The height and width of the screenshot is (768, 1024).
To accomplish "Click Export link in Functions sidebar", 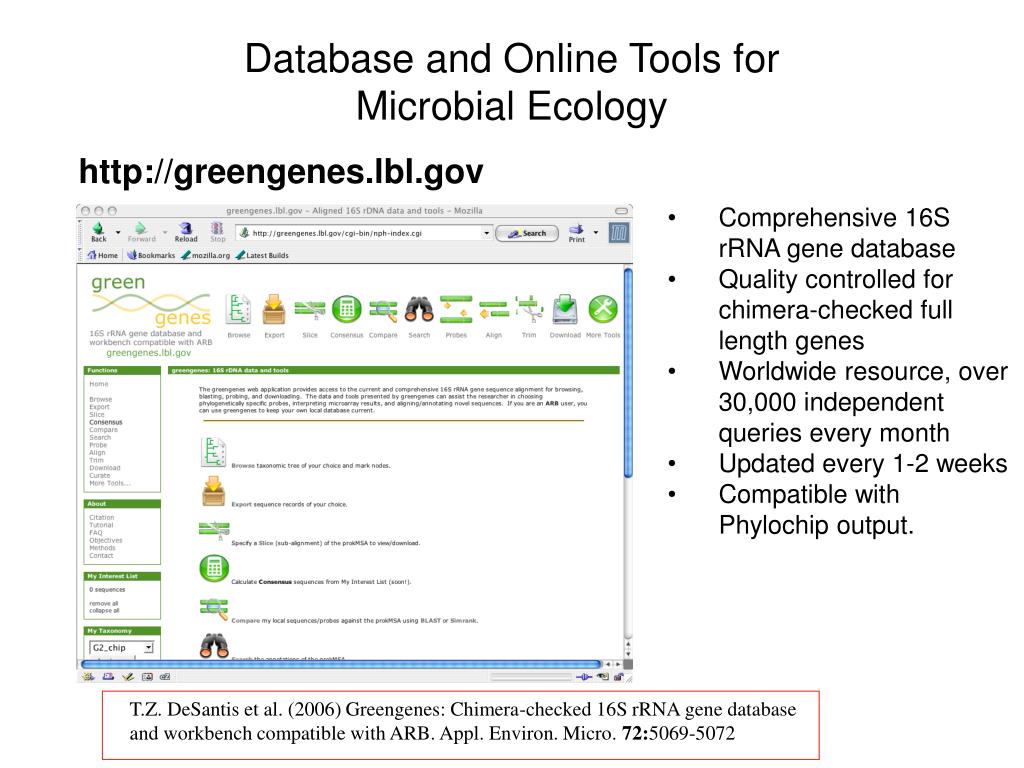I will (x=99, y=407).
